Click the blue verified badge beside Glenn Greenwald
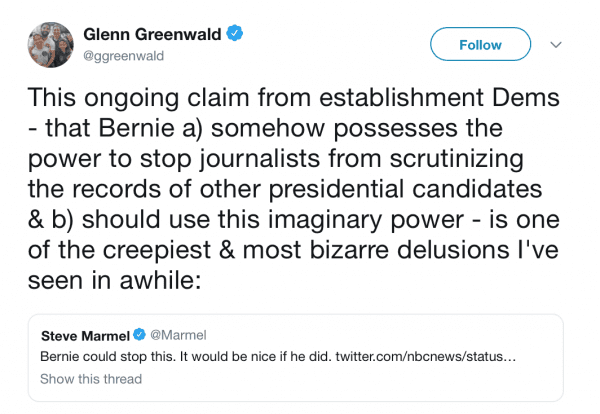Screen dimensions: 600x414 pyautogui.click(x=235, y=35)
